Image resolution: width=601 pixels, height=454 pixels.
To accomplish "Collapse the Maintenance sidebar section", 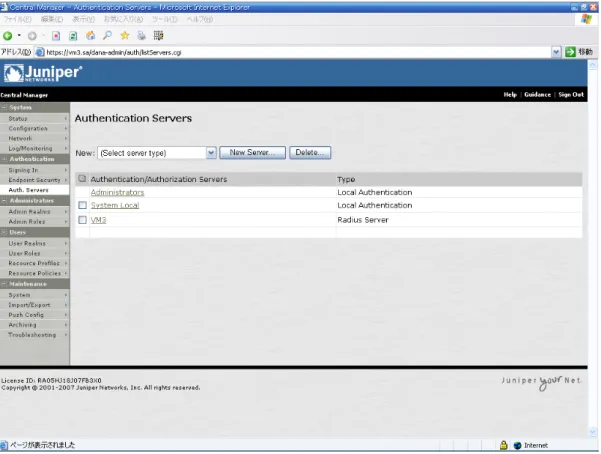I will [4, 284].
